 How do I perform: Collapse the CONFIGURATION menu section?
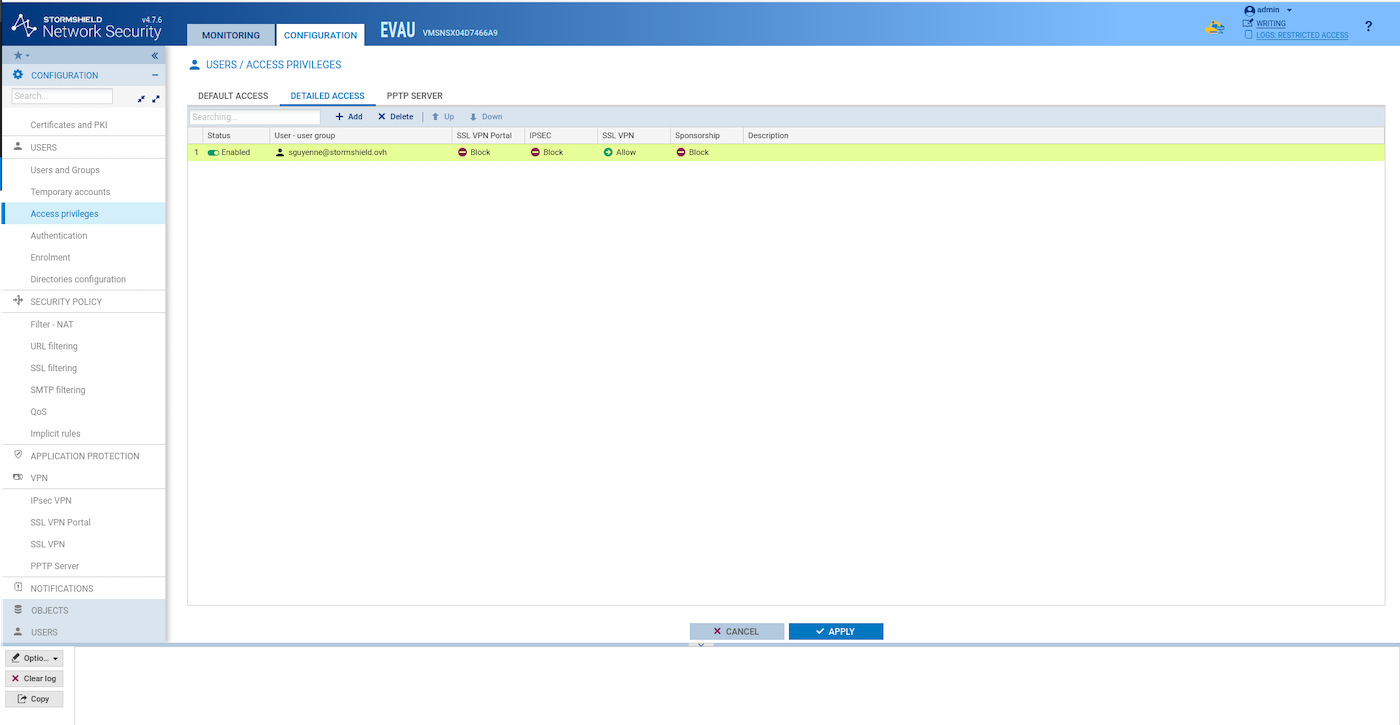[x=155, y=75]
